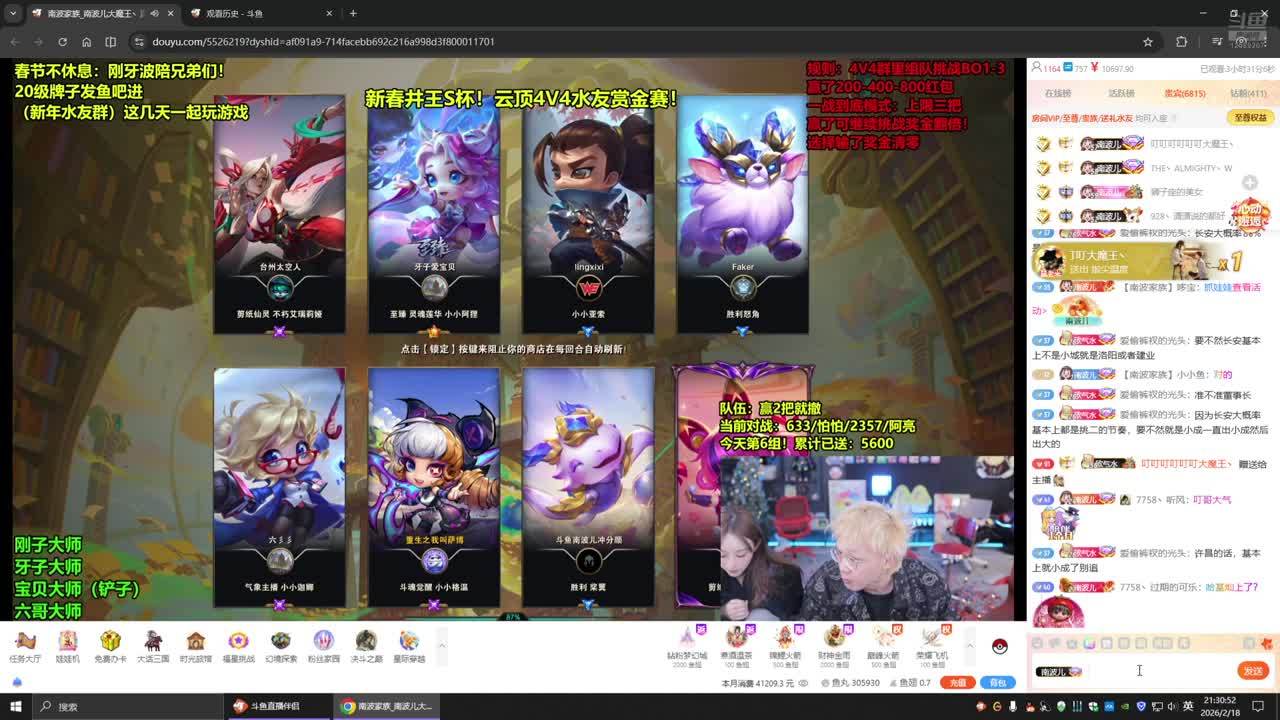Click the 牙子爱宝贝 player card
The width and height of the screenshot is (1280, 720).
coord(433,215)
